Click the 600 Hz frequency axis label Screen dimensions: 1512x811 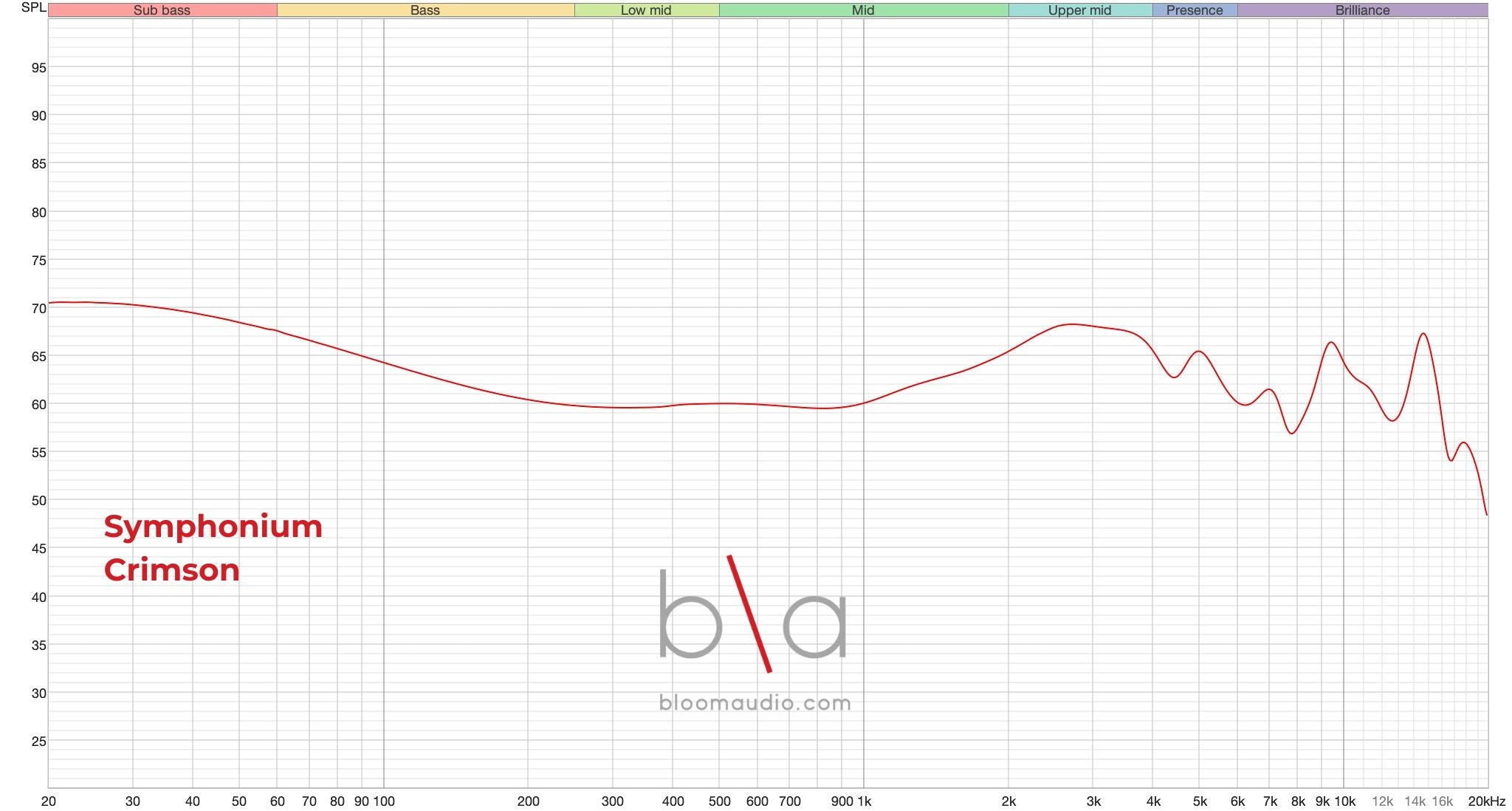click(757, 801)
